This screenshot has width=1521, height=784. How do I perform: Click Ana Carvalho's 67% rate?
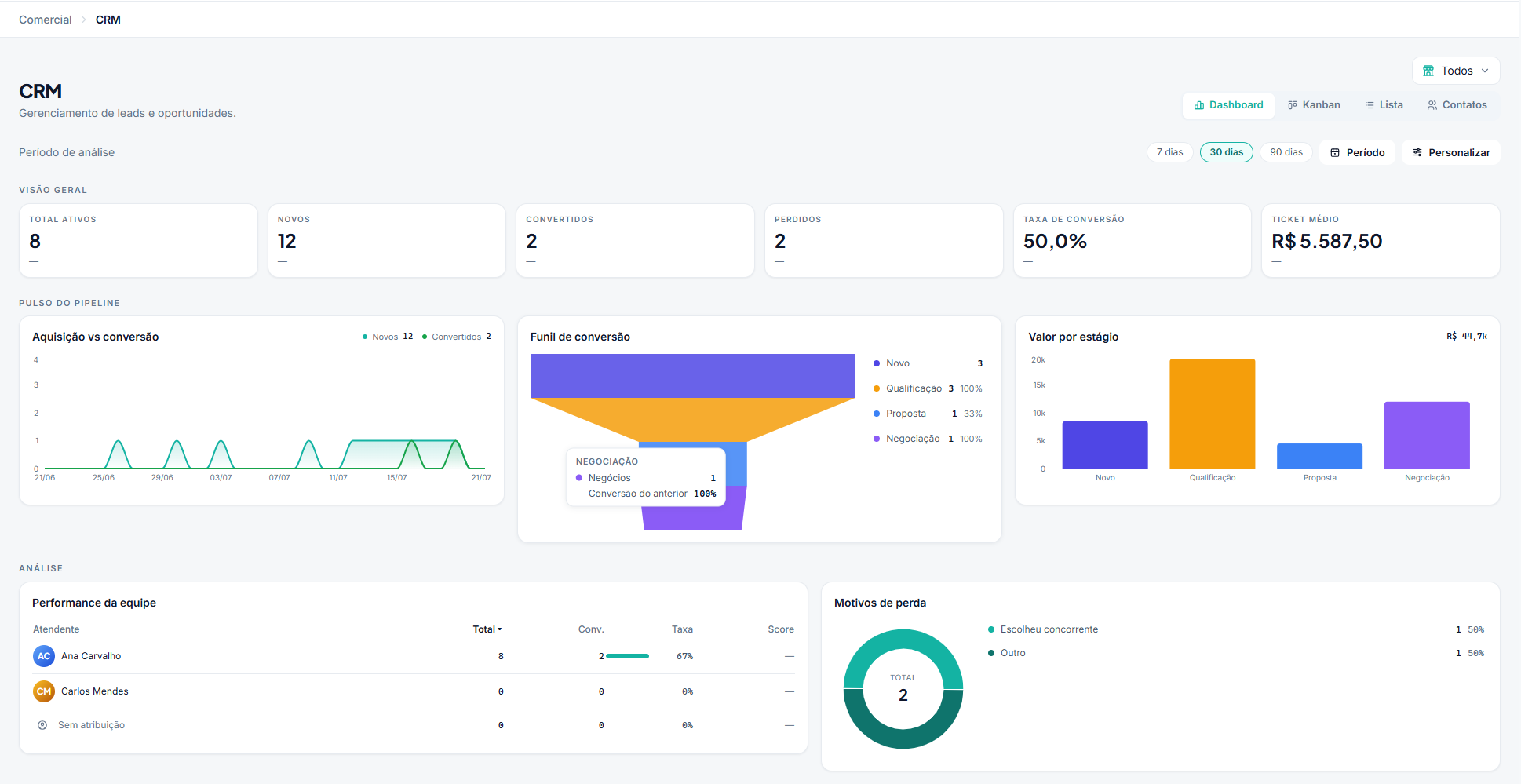click(684, 656)
